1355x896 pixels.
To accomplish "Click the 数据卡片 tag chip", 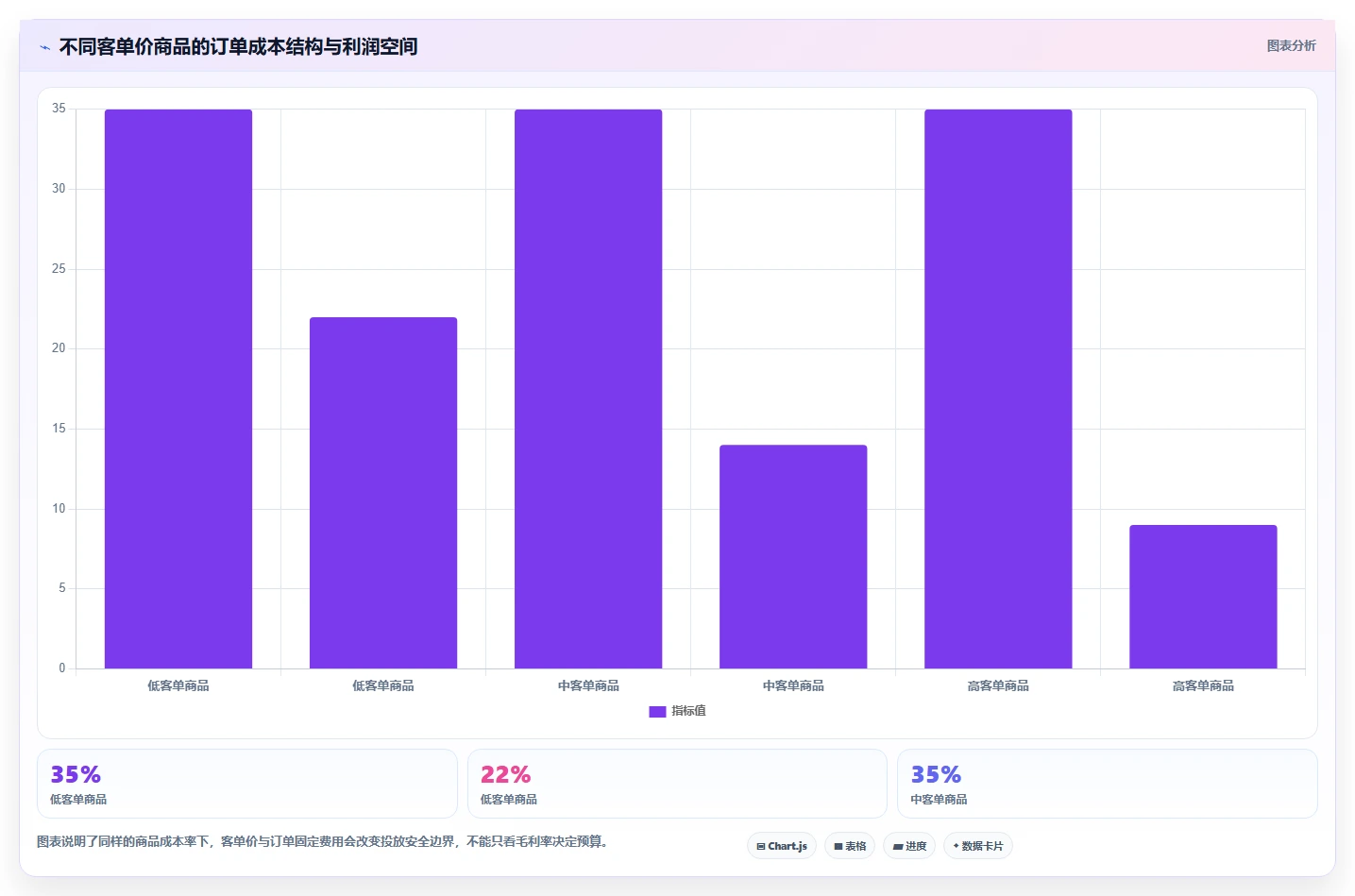I will tap(978, 846).
